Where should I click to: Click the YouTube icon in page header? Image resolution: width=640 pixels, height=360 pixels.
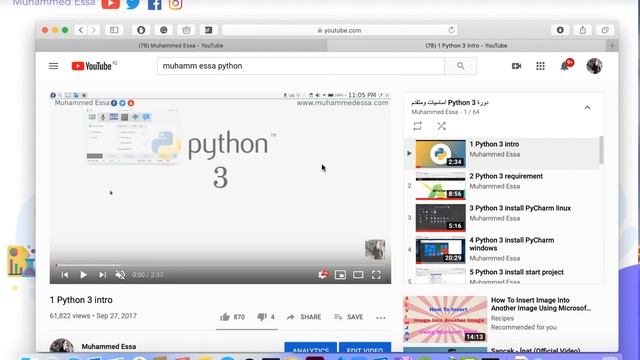(111, 4)
